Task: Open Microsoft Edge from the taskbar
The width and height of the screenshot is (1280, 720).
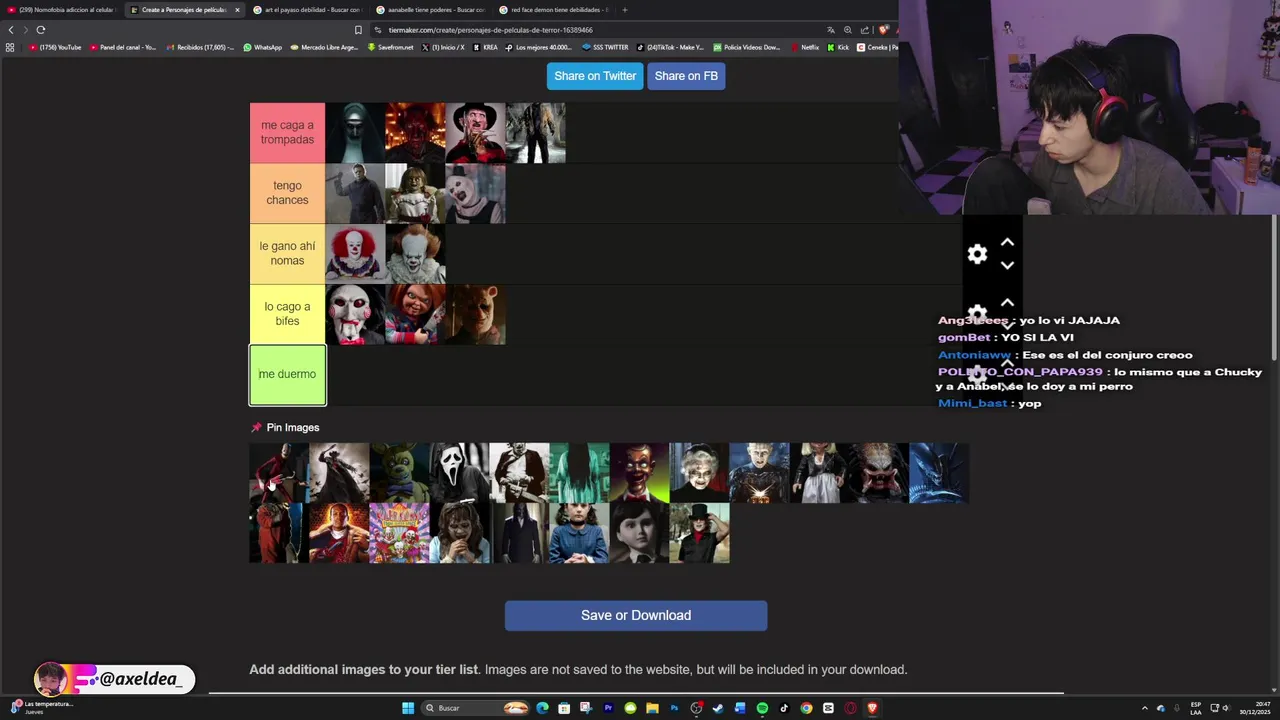Action: tap(542, 708)
